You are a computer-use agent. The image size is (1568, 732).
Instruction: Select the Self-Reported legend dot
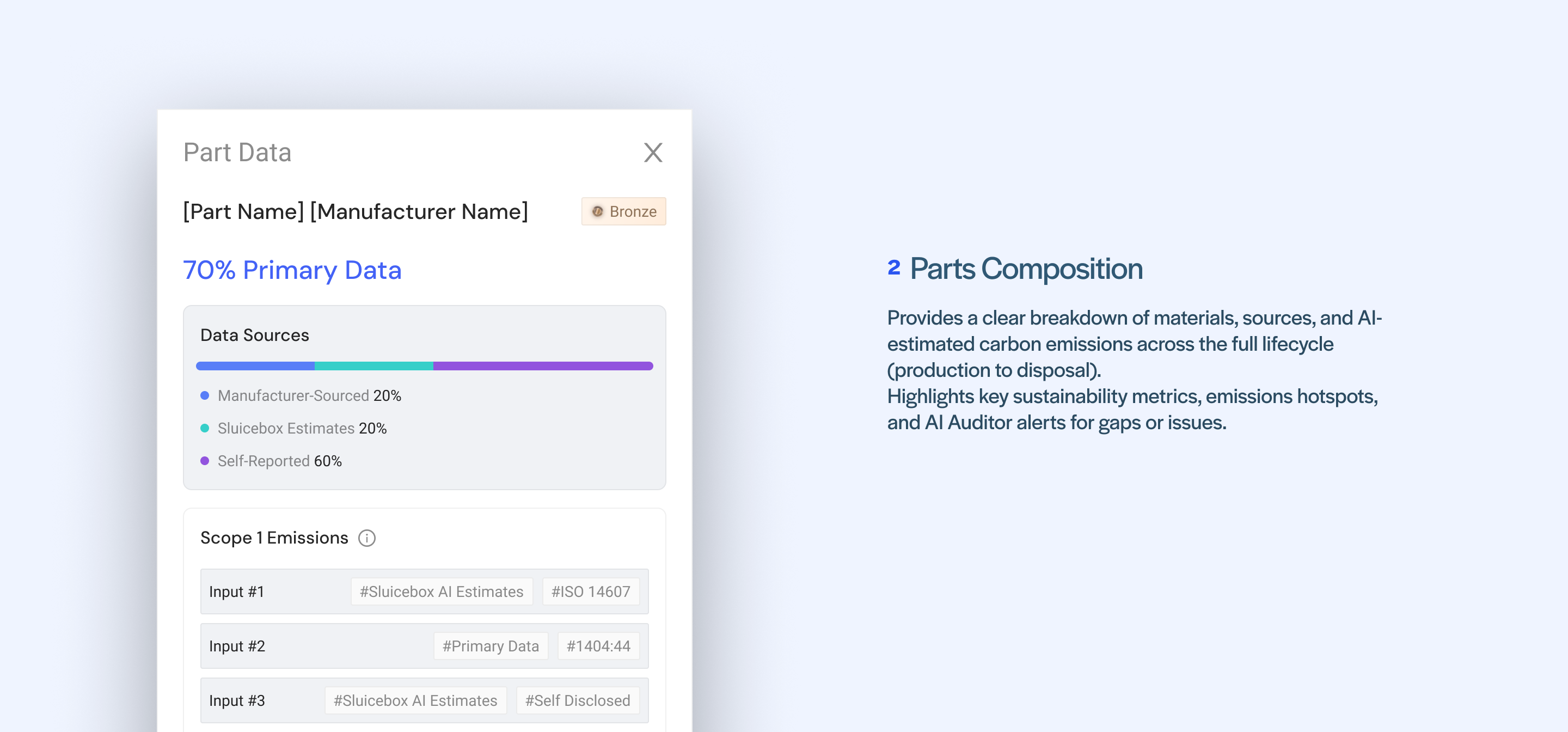tap(205, 461)
